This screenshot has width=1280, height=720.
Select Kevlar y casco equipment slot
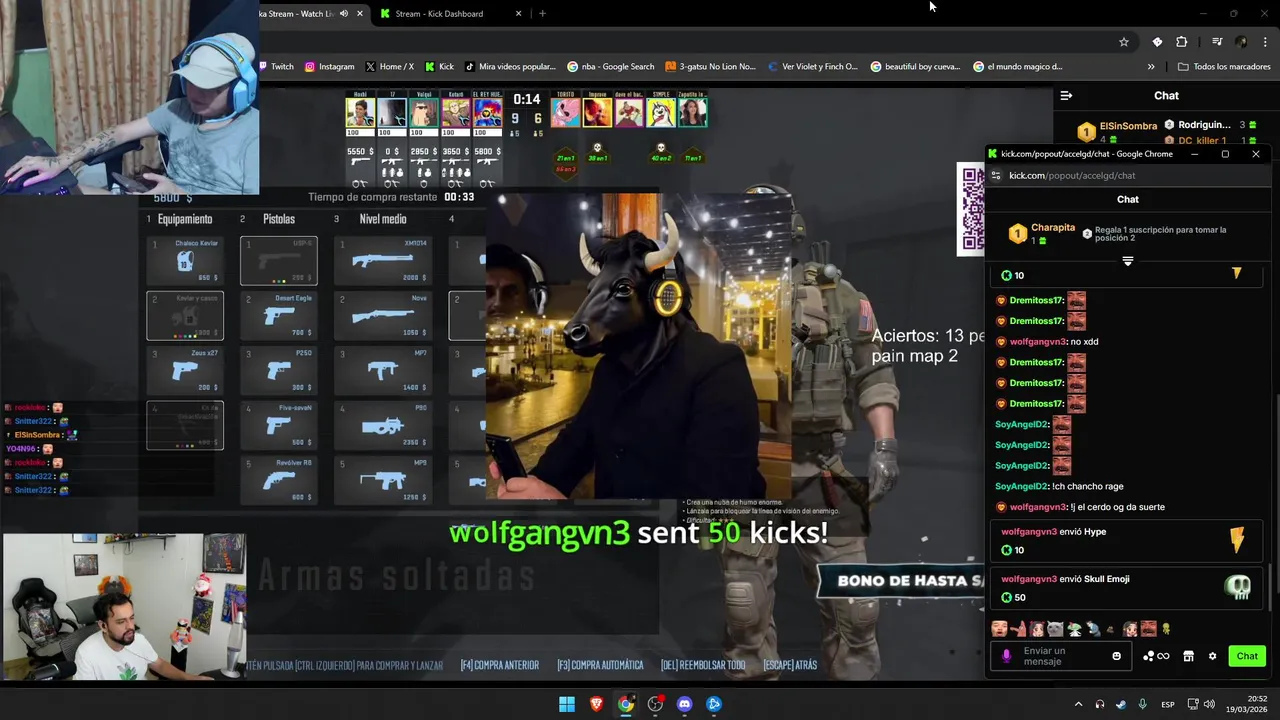185,315
